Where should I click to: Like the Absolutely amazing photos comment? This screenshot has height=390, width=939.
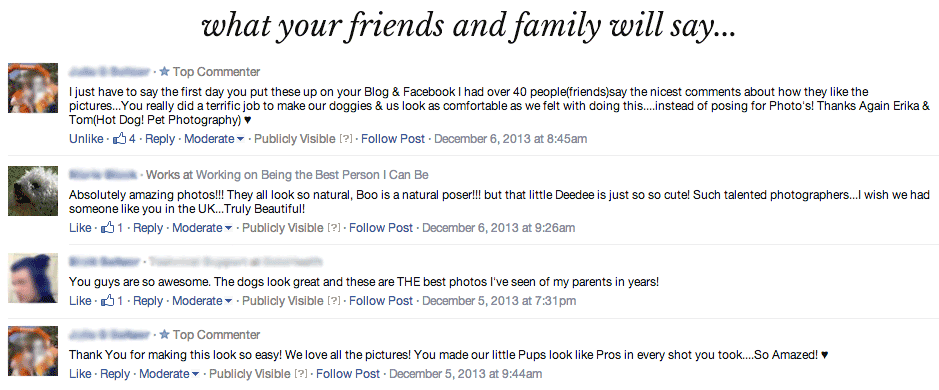pyautogui.click(x=80, y=228)
